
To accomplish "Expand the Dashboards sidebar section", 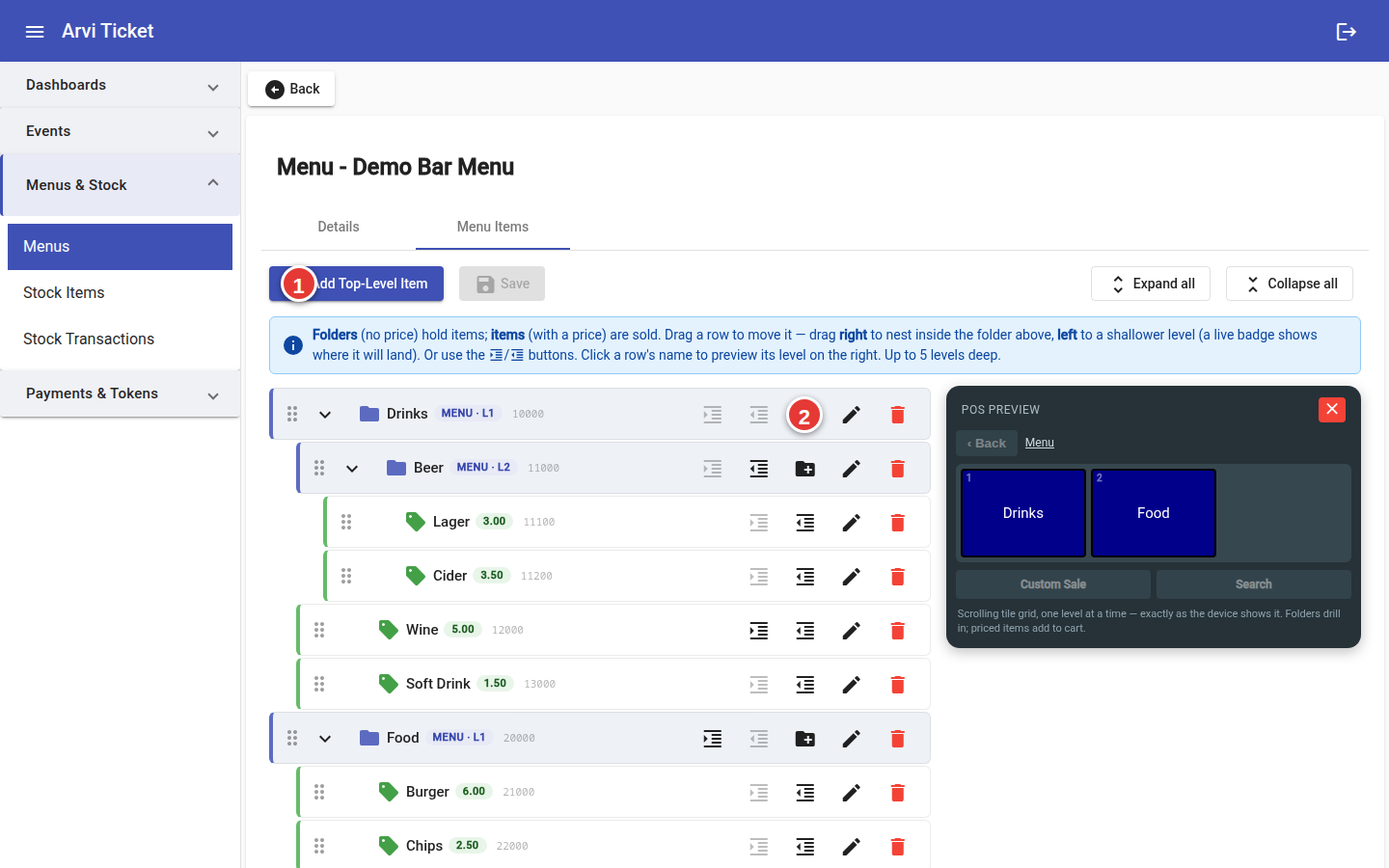I will (x=120, y=85).
